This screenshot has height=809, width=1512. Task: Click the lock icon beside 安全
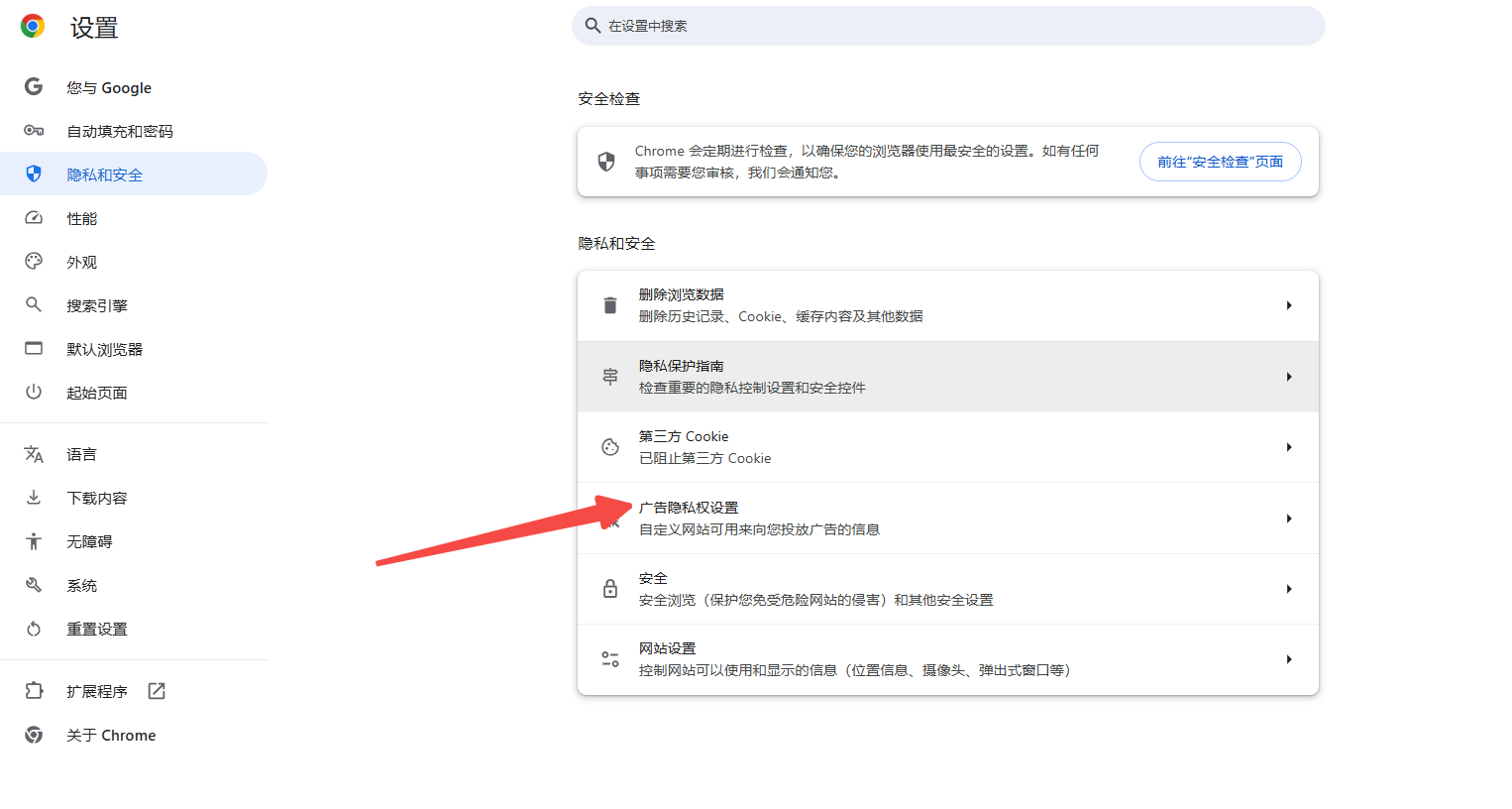tap(609, 588)
